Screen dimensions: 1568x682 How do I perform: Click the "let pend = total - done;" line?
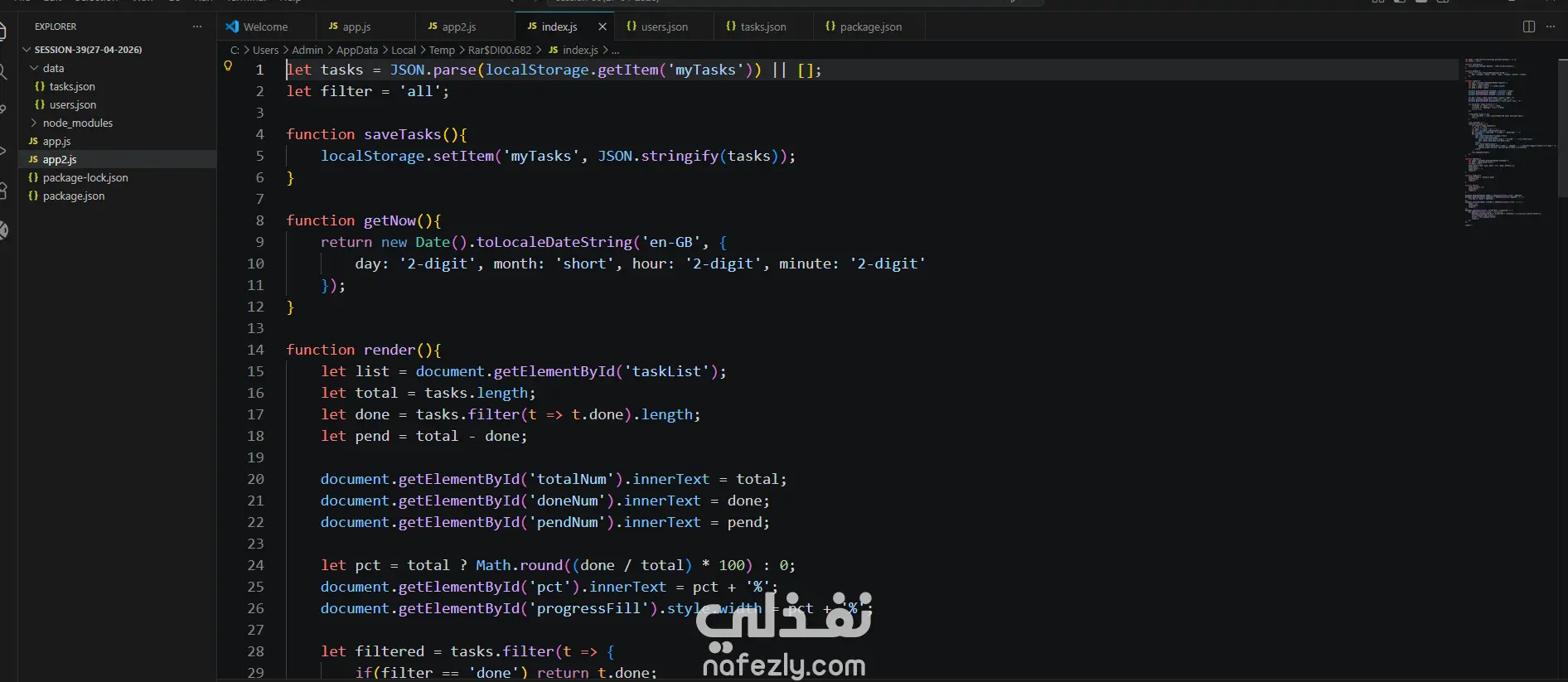click(423, 436)
